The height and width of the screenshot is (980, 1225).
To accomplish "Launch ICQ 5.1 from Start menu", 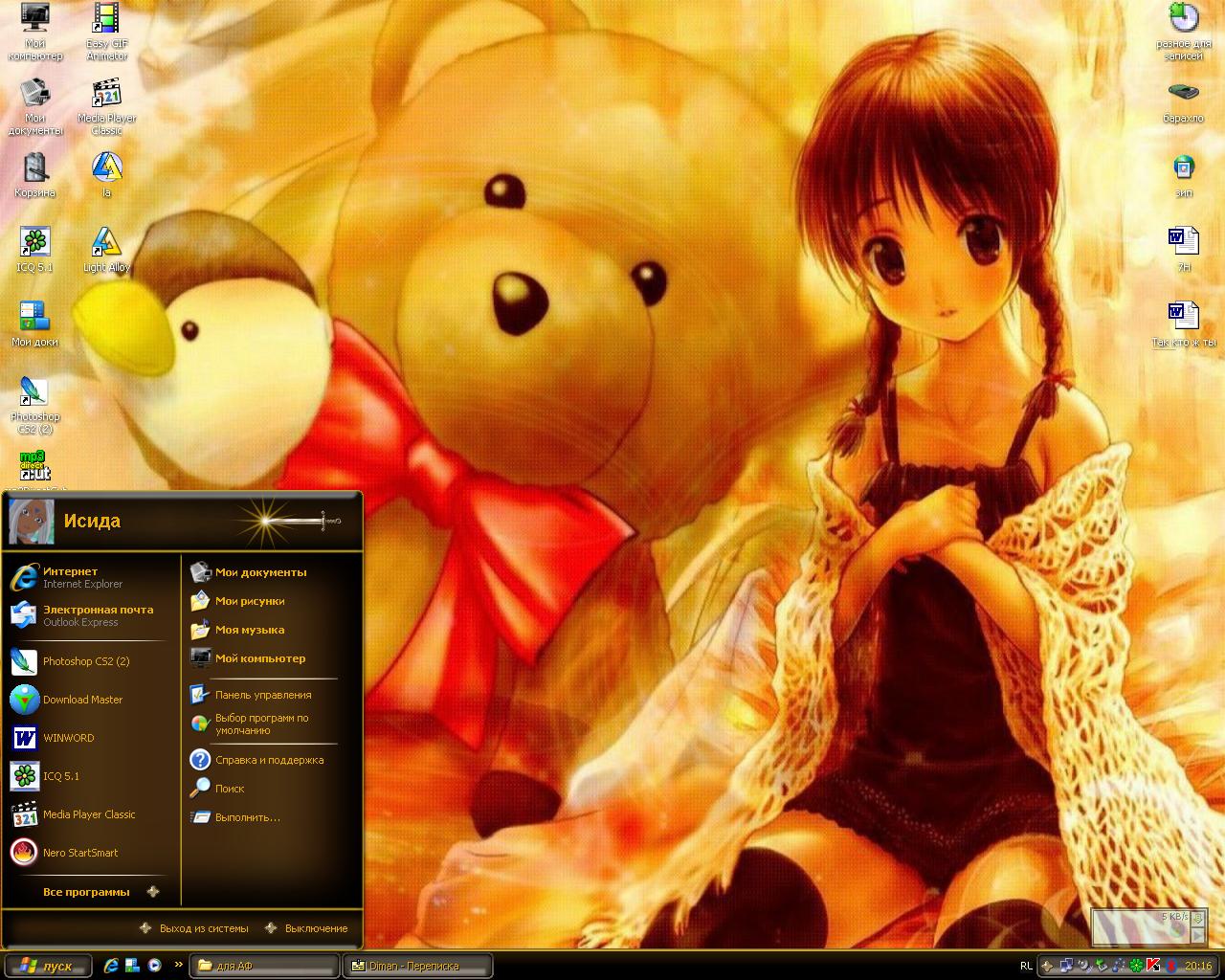I will 91,776.
